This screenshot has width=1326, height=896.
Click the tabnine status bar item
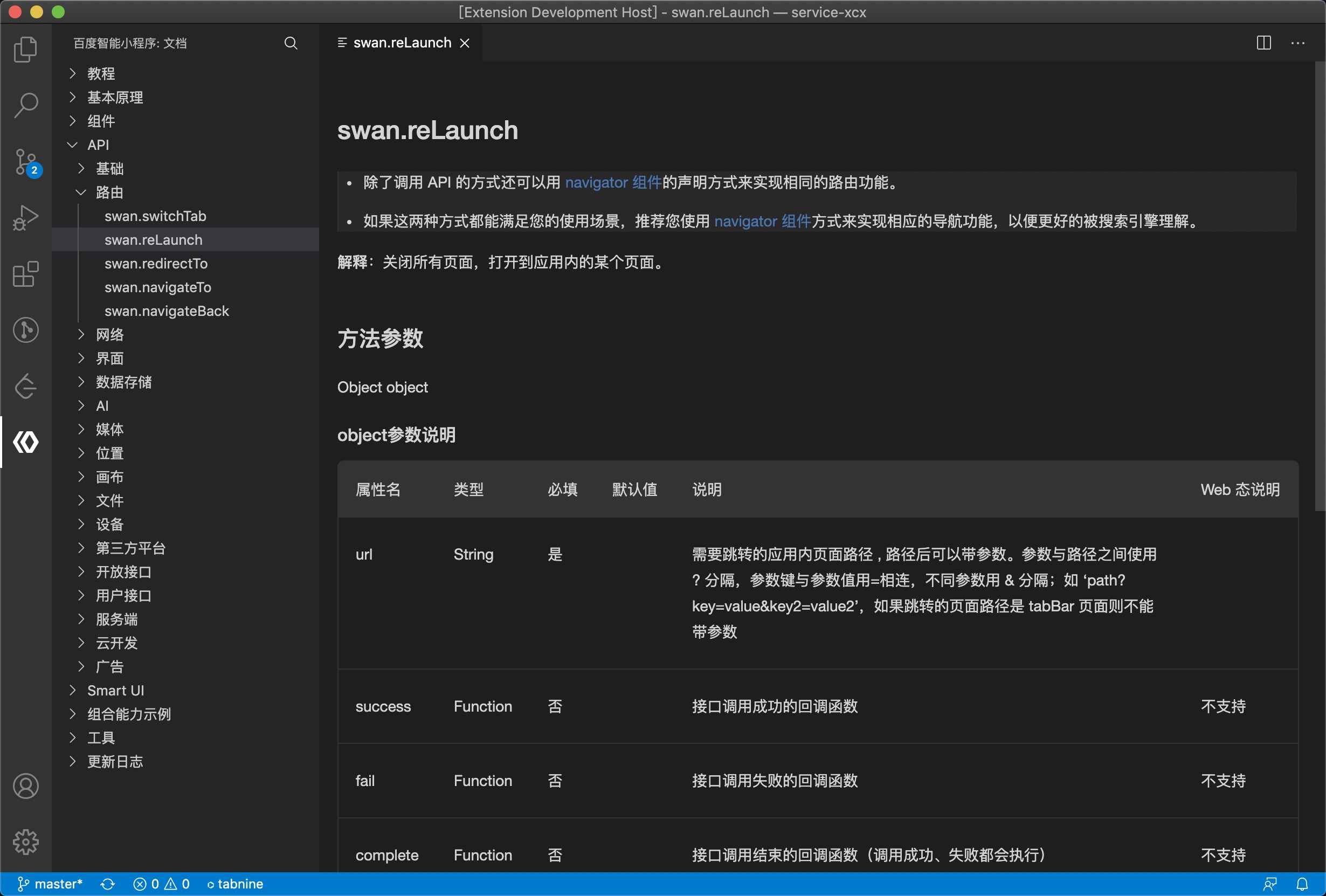(x=234, y=884)
